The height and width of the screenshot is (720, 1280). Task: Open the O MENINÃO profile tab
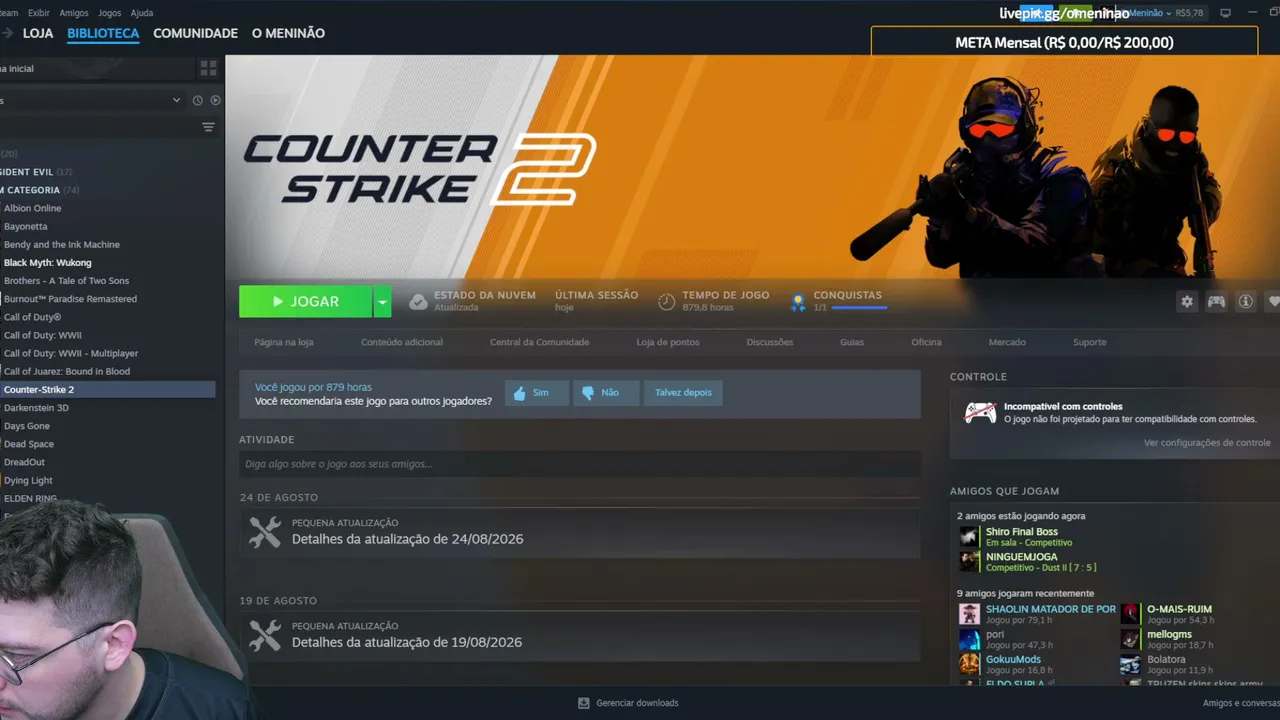288,33
